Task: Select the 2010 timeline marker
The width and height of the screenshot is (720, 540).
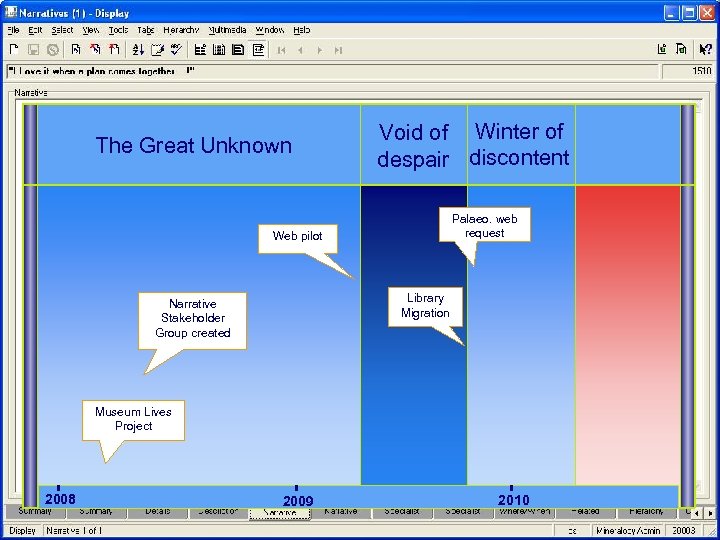Action: pos(513,498)
